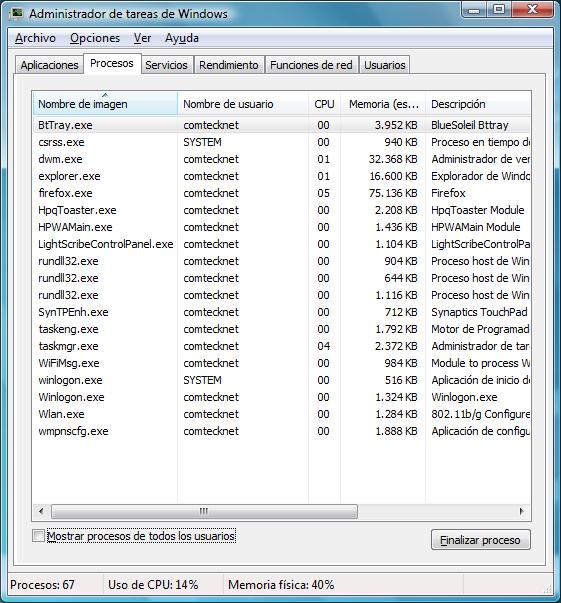The image size is (561, 603).
Task: Select the LightScribeControlPanel.exe process
Action: pyautogui.click(x=281, y=244)
